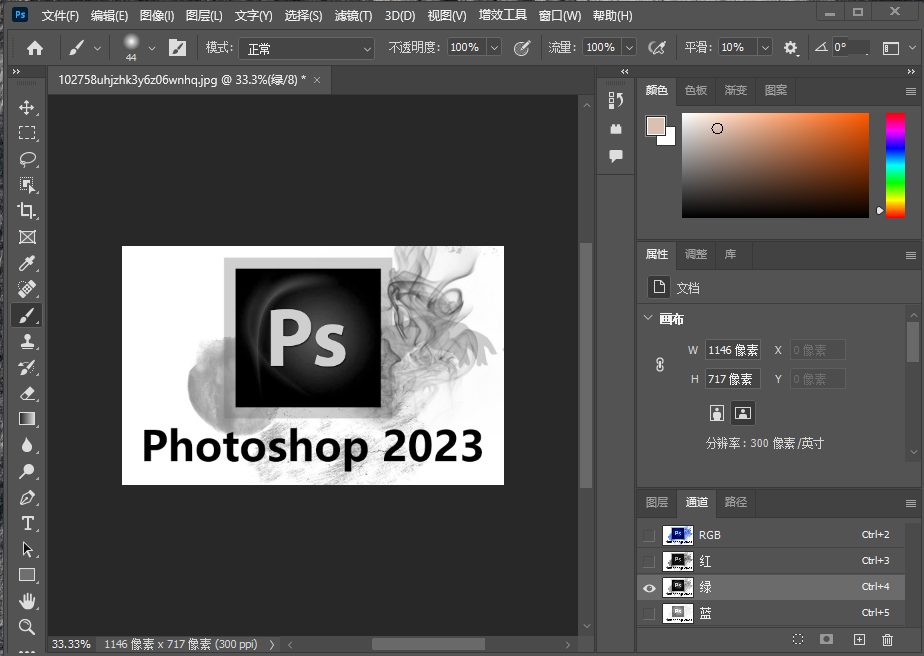This screenshot has width=924, height=656.
Task: Enable airbrush-style build-up
Action: (x=656, y=48)
